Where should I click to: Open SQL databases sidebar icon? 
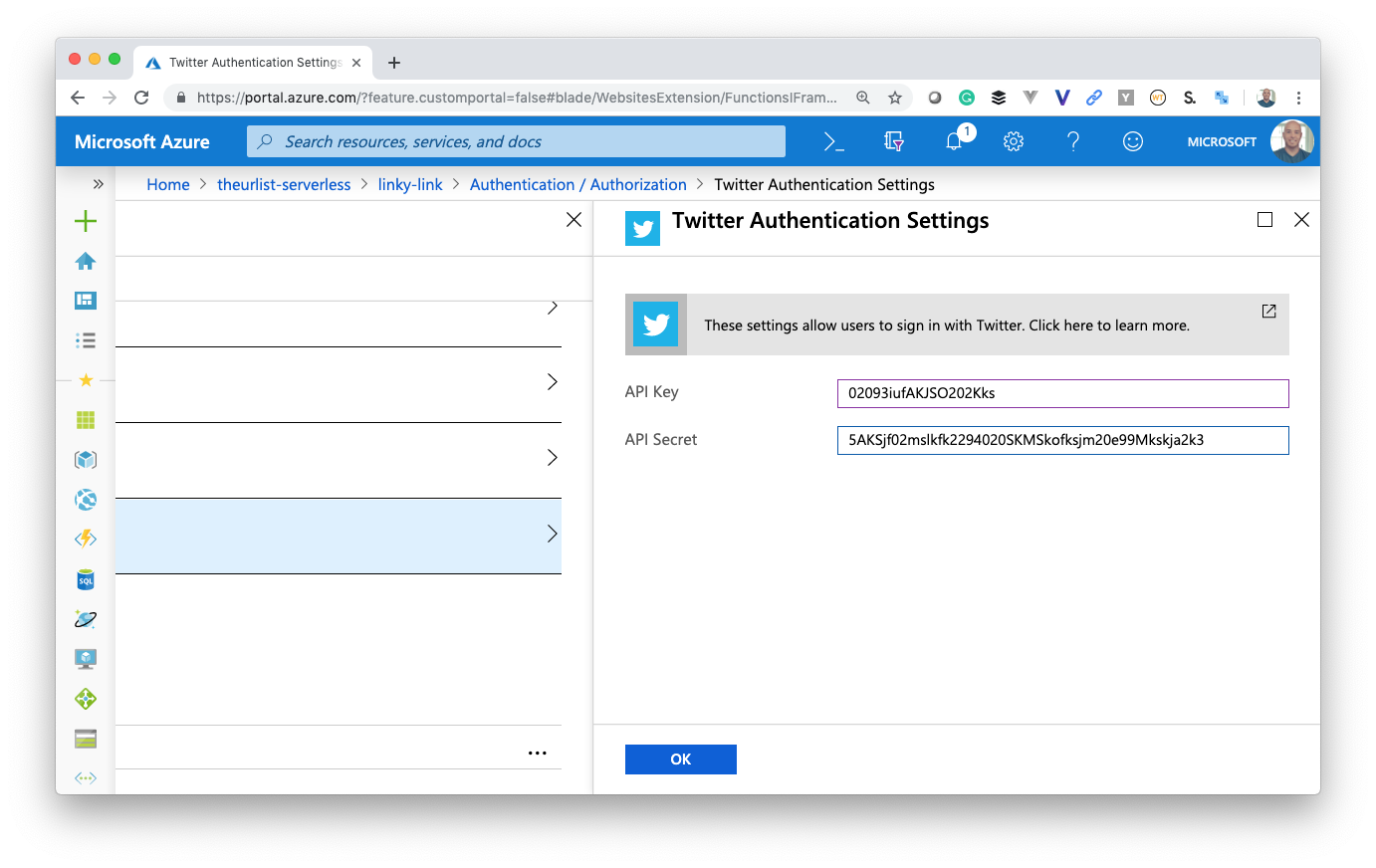[86, 579]
